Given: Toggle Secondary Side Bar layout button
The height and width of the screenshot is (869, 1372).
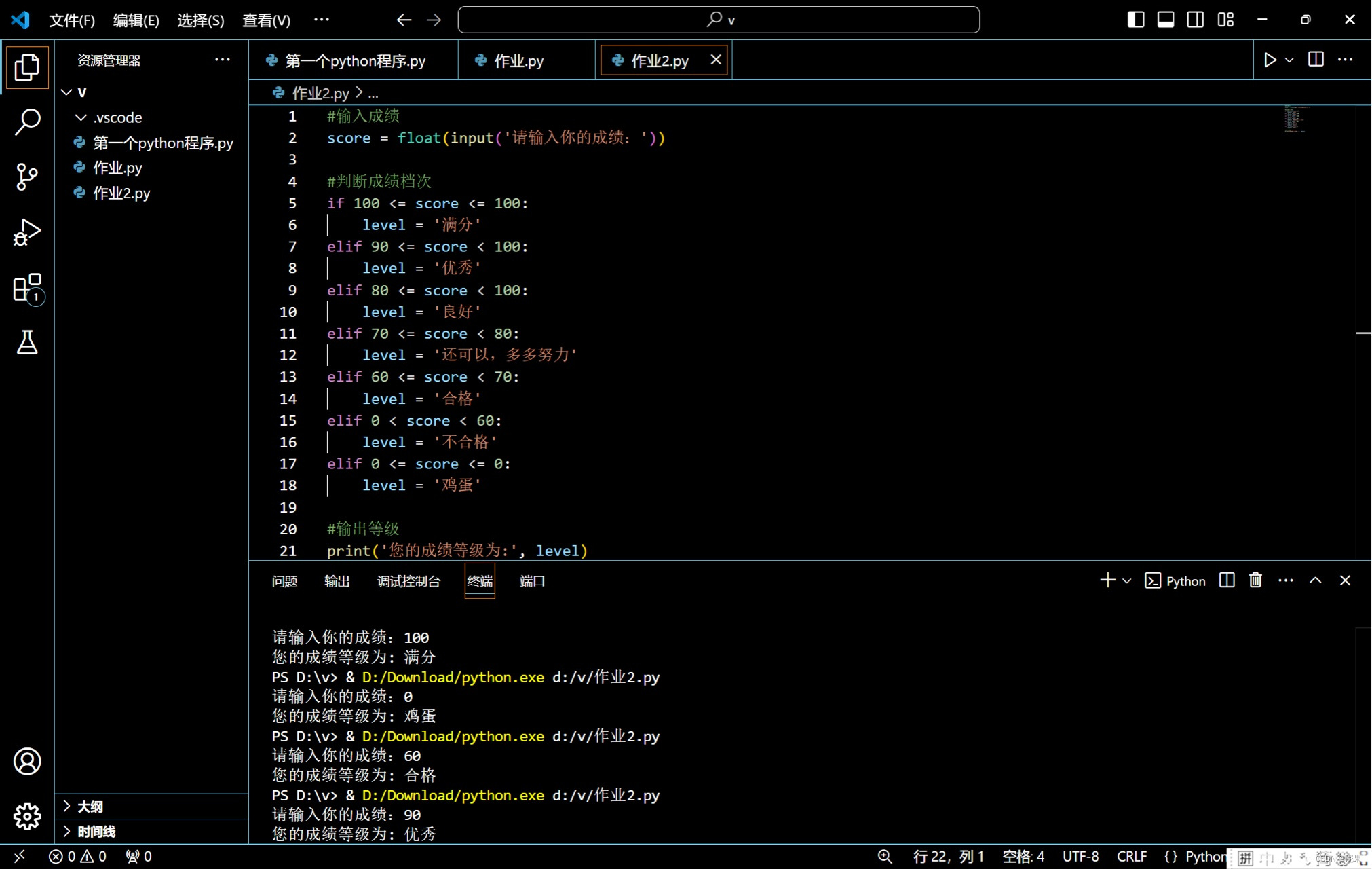Looking at the screenshot, I should tap(1196, 20).
